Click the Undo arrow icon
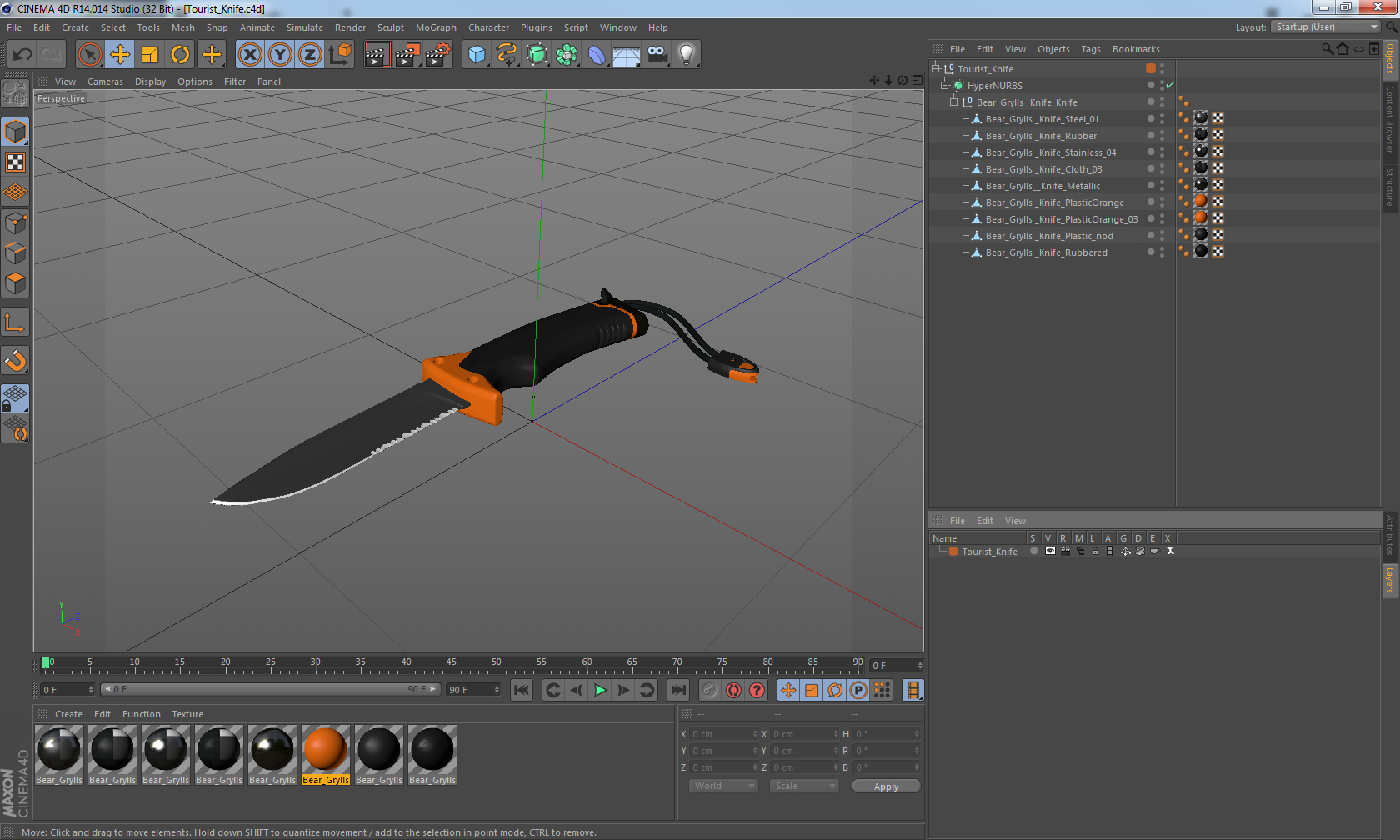This screenshot has height=840, width=1400. click(22, 55)
